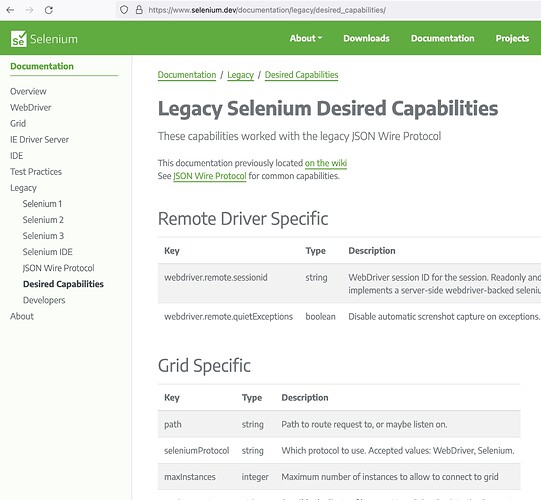Open Documentation in top navigation

[442, 38]
